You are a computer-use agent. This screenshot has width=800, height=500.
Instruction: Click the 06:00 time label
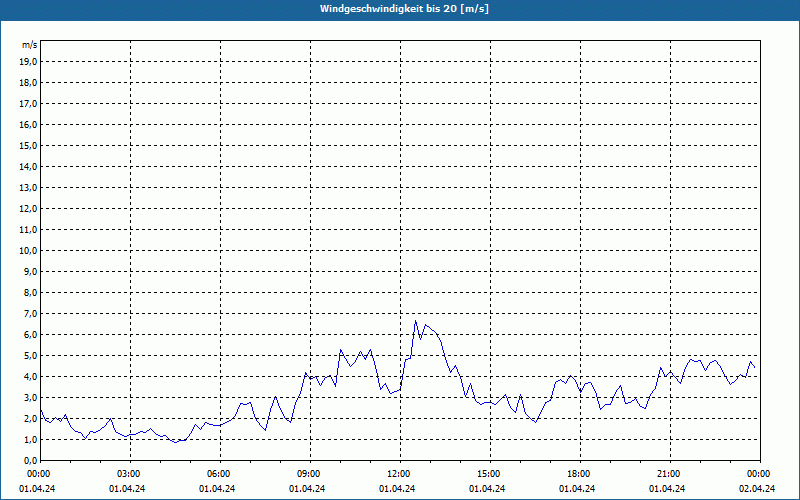click(x=217, y=474)
